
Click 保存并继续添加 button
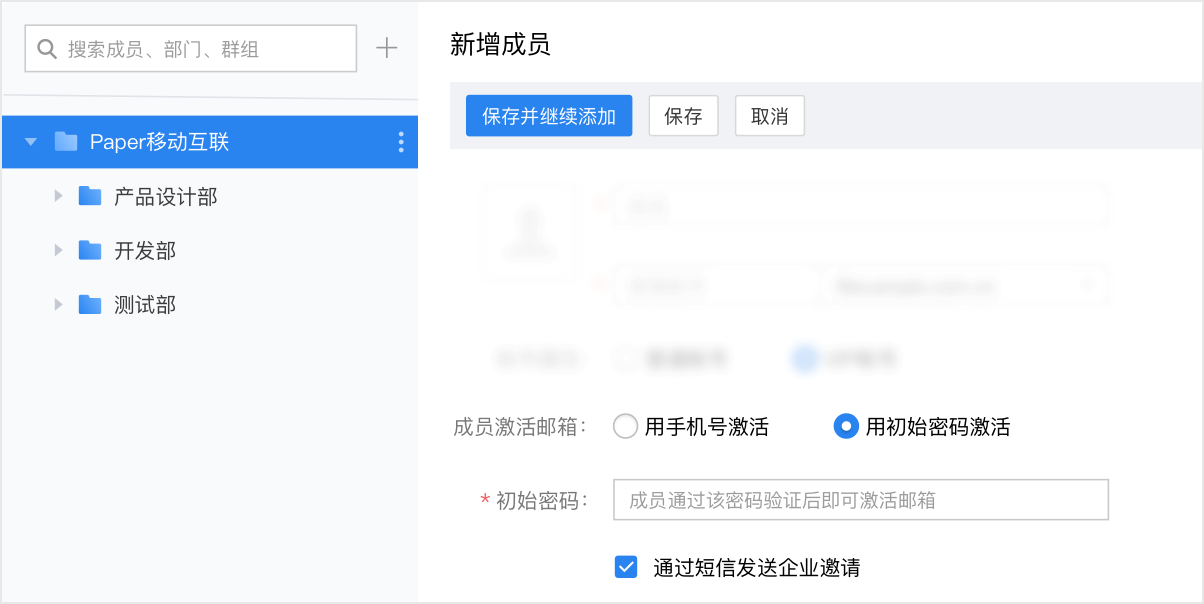[548, 116]
